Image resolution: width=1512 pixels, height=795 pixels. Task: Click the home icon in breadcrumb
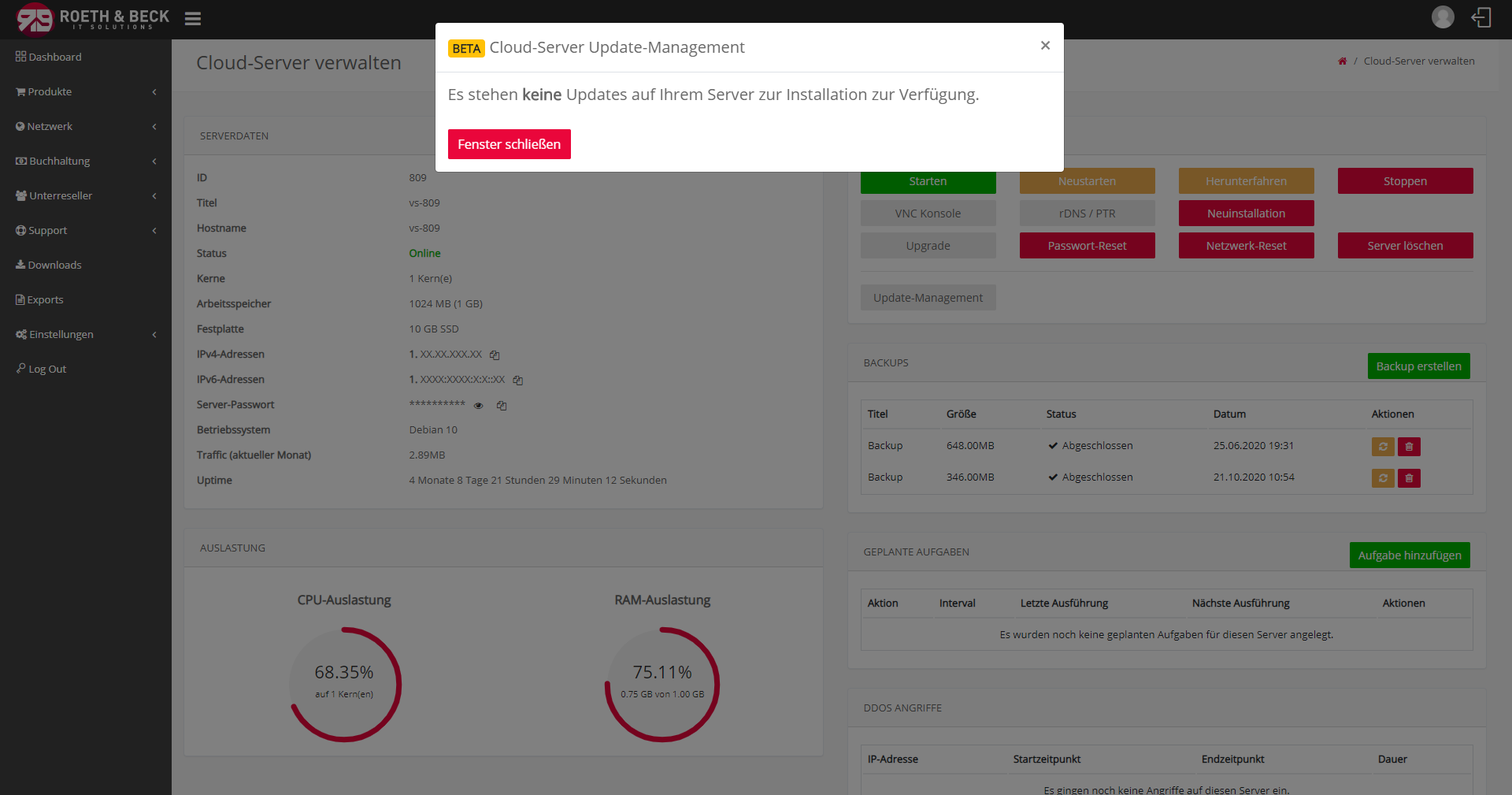[1342, 61]
